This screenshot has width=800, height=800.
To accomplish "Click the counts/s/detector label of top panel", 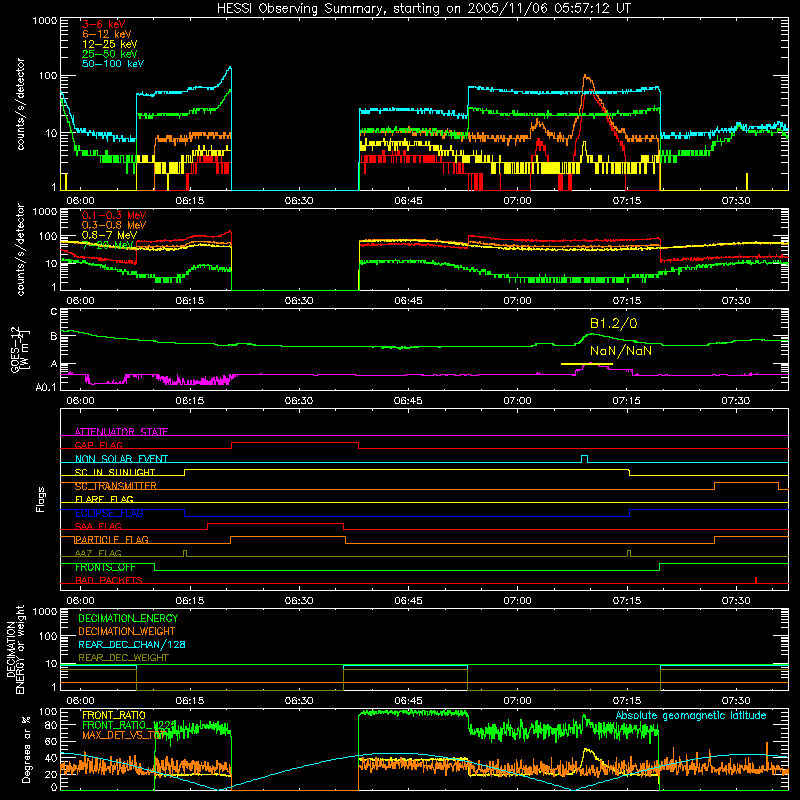I will pos(20,104).
